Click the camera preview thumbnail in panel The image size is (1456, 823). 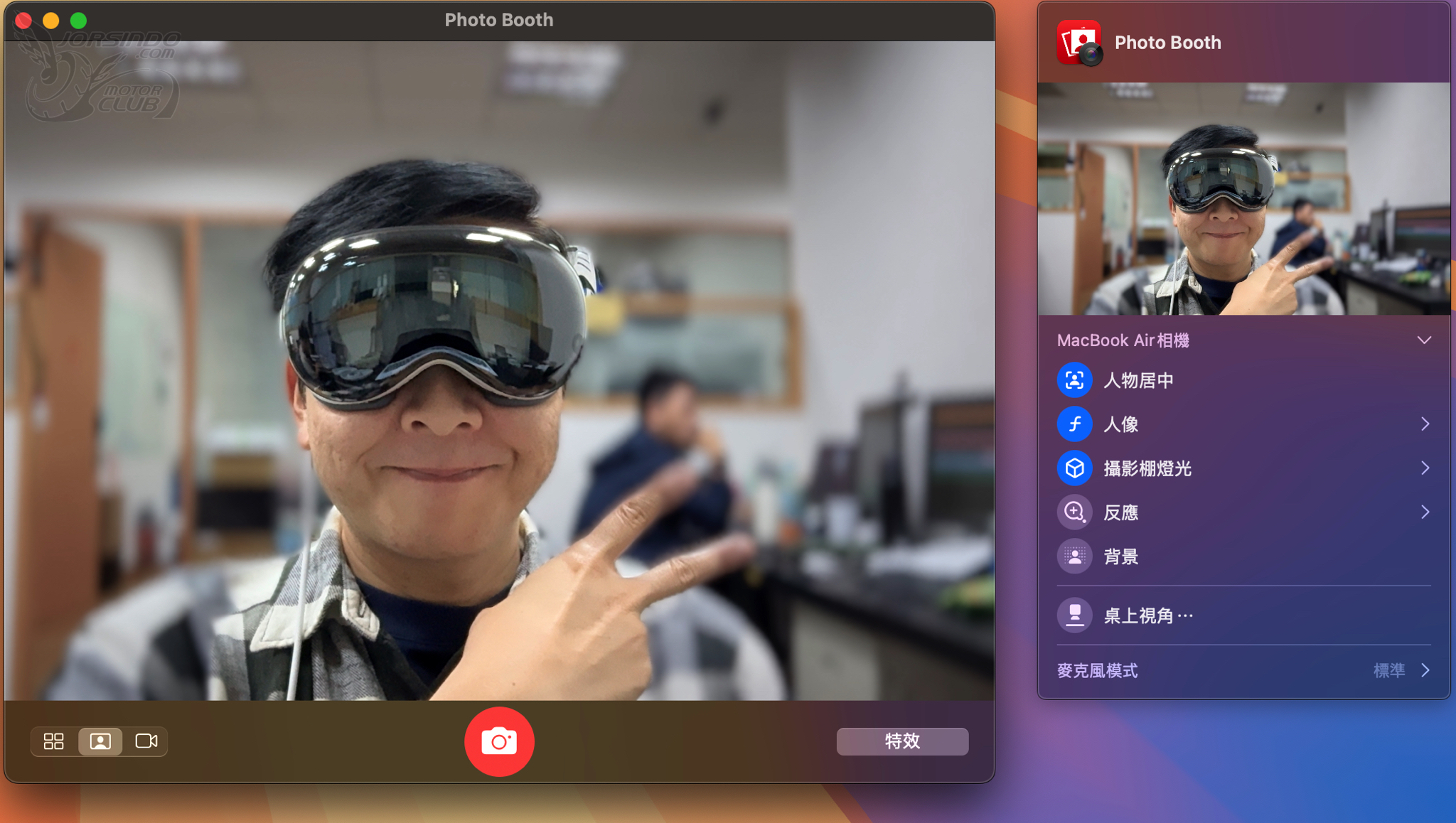(x=1243, y=199)
